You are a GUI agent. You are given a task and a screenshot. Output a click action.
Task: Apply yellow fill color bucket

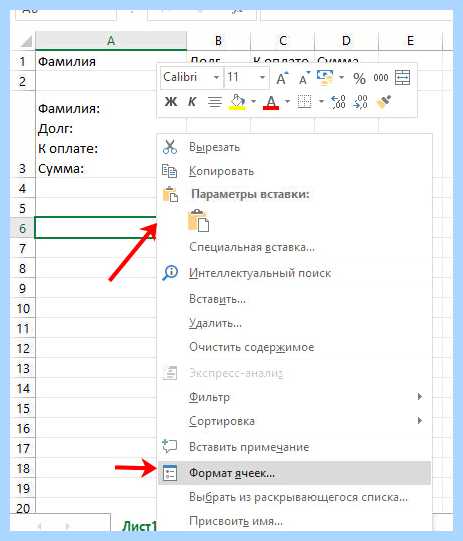click(237, 102)
